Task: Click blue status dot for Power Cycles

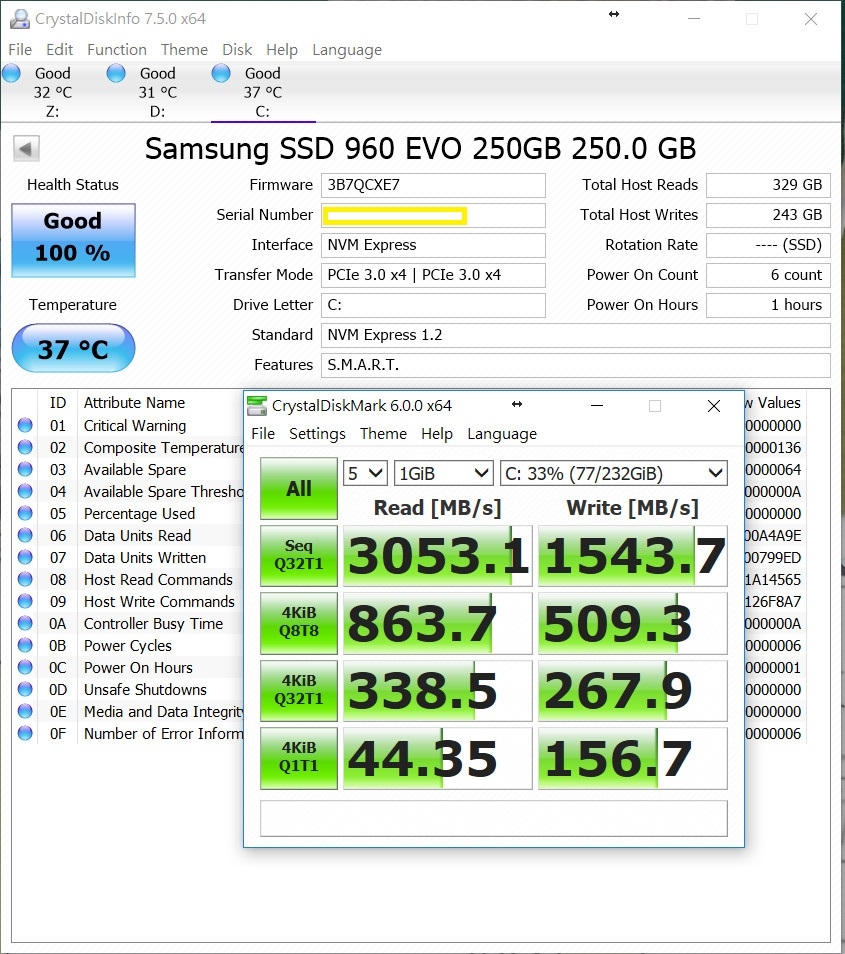Action: 25,646
